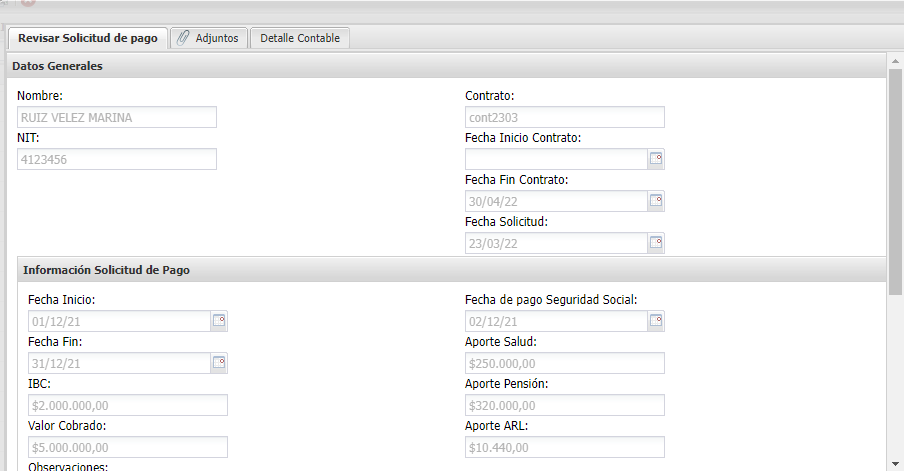Click the NIT input field
904x471 pixels.
[117, 159]
